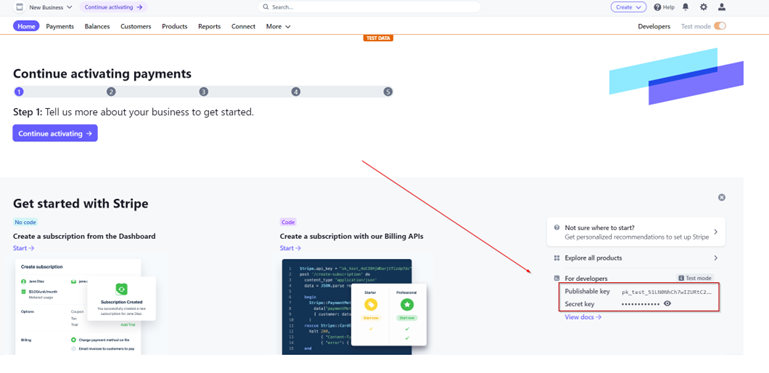Select step 3 in activation progress
The width and height of the screenshot is (769, 373).
tap(204, 92)
